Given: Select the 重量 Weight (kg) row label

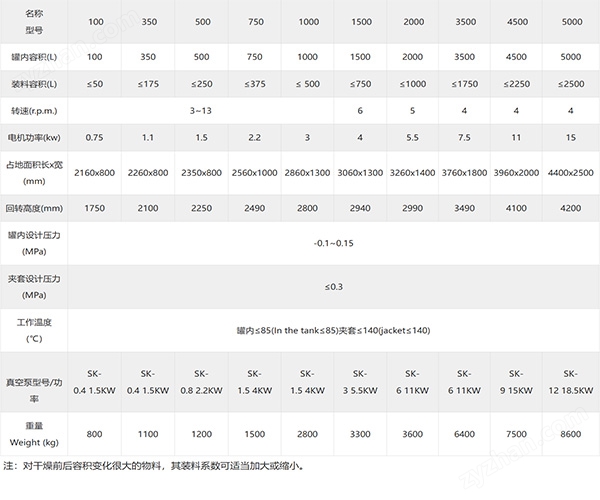Looking at the screenshot, I should (x=34, y=436).
